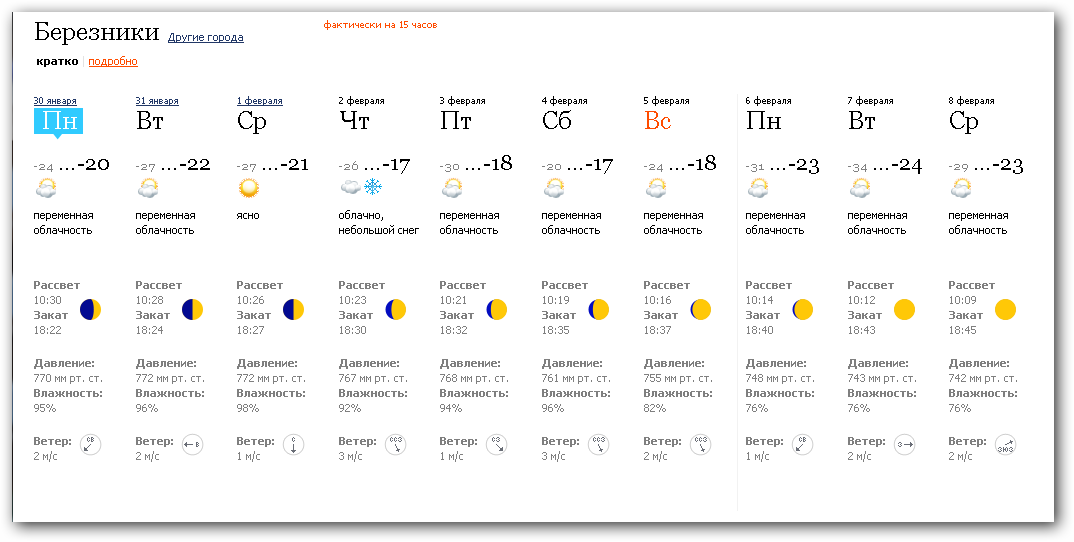The height and width of the screenshot is (542, 1074).
Task: Click the partly cloudy icon for 30 января
Action: [45, 187]
